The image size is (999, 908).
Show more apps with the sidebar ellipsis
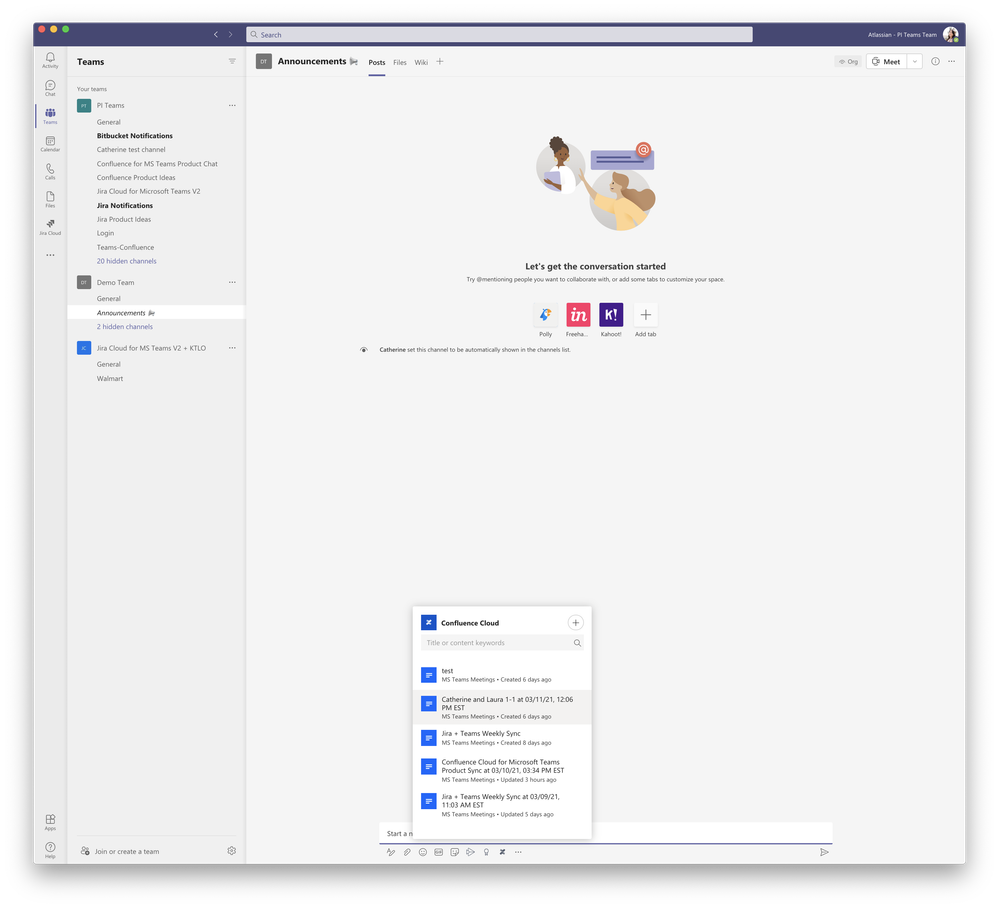pos(50,255)
